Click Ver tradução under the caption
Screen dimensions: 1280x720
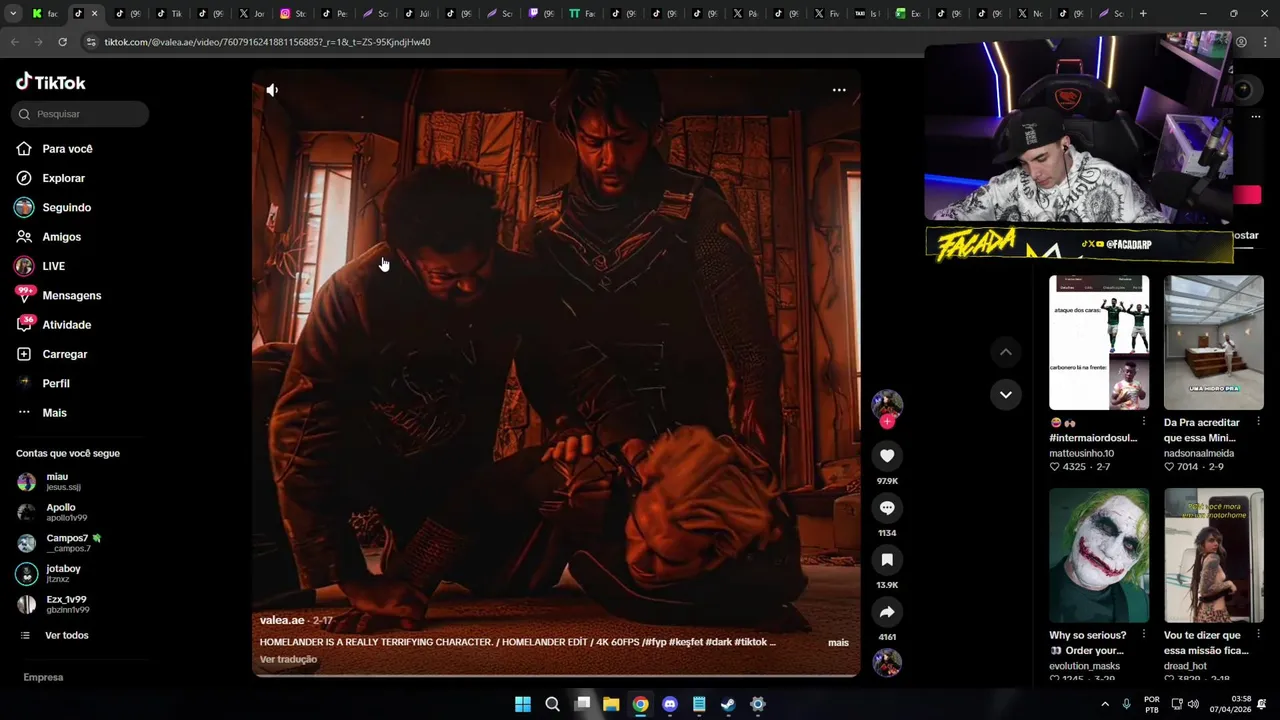coord(288,659)
